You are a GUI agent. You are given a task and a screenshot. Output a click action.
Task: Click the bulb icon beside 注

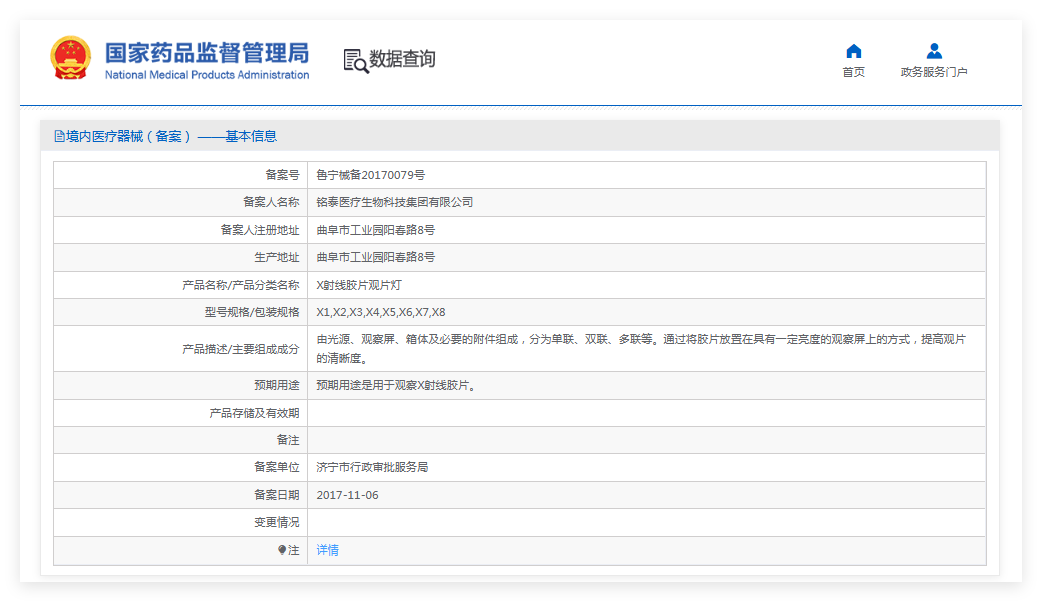[282, 550]
